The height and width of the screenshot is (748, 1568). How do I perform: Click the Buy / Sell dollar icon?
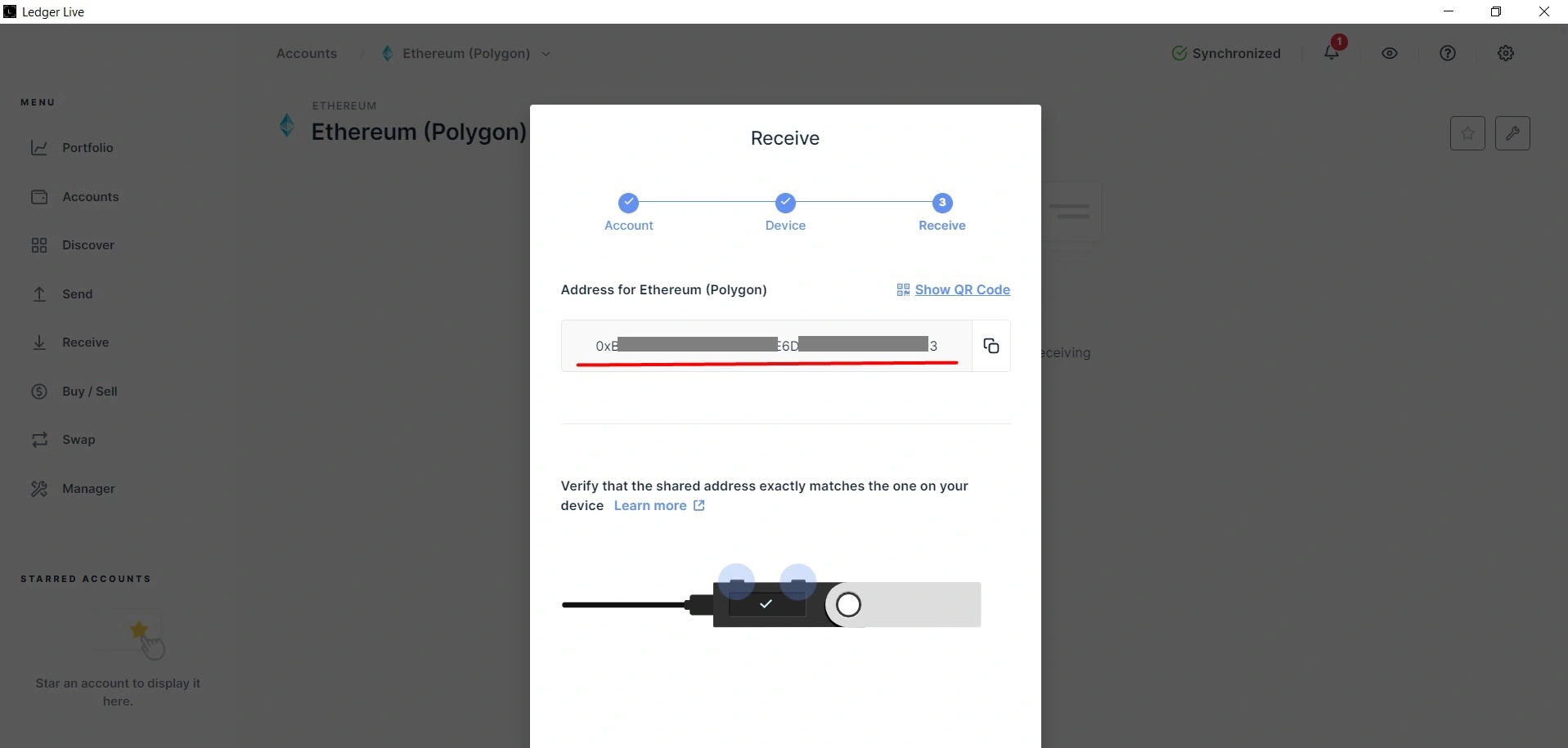[39, 392]
